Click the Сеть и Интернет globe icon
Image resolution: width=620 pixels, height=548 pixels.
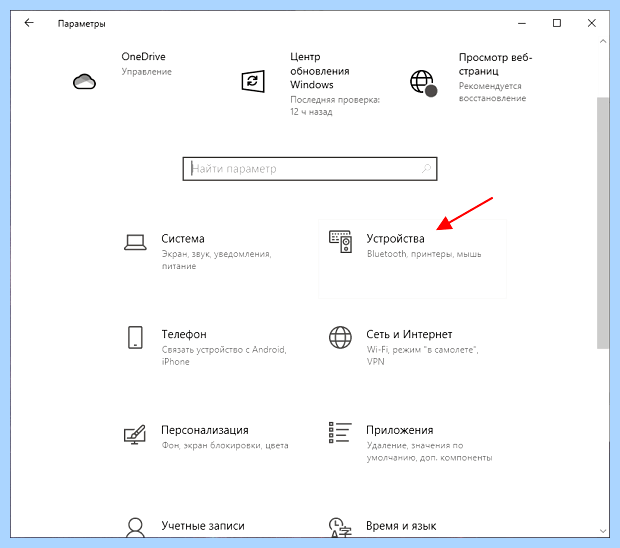tap(340, 337)
